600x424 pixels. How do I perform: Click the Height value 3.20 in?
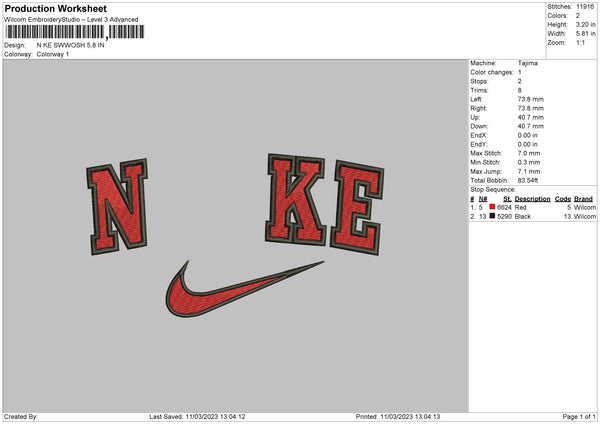(585, 24)
